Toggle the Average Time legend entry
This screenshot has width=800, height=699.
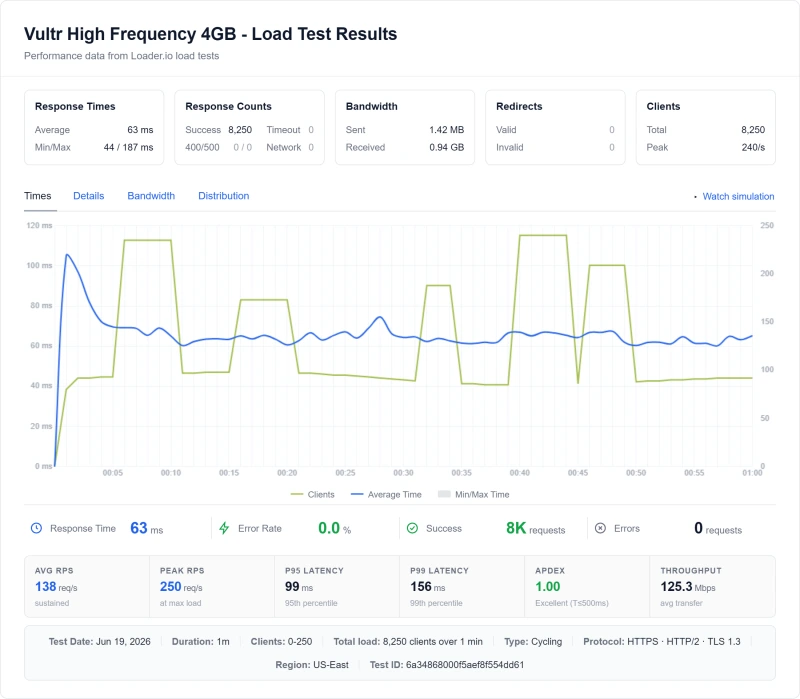pos(386,494)
